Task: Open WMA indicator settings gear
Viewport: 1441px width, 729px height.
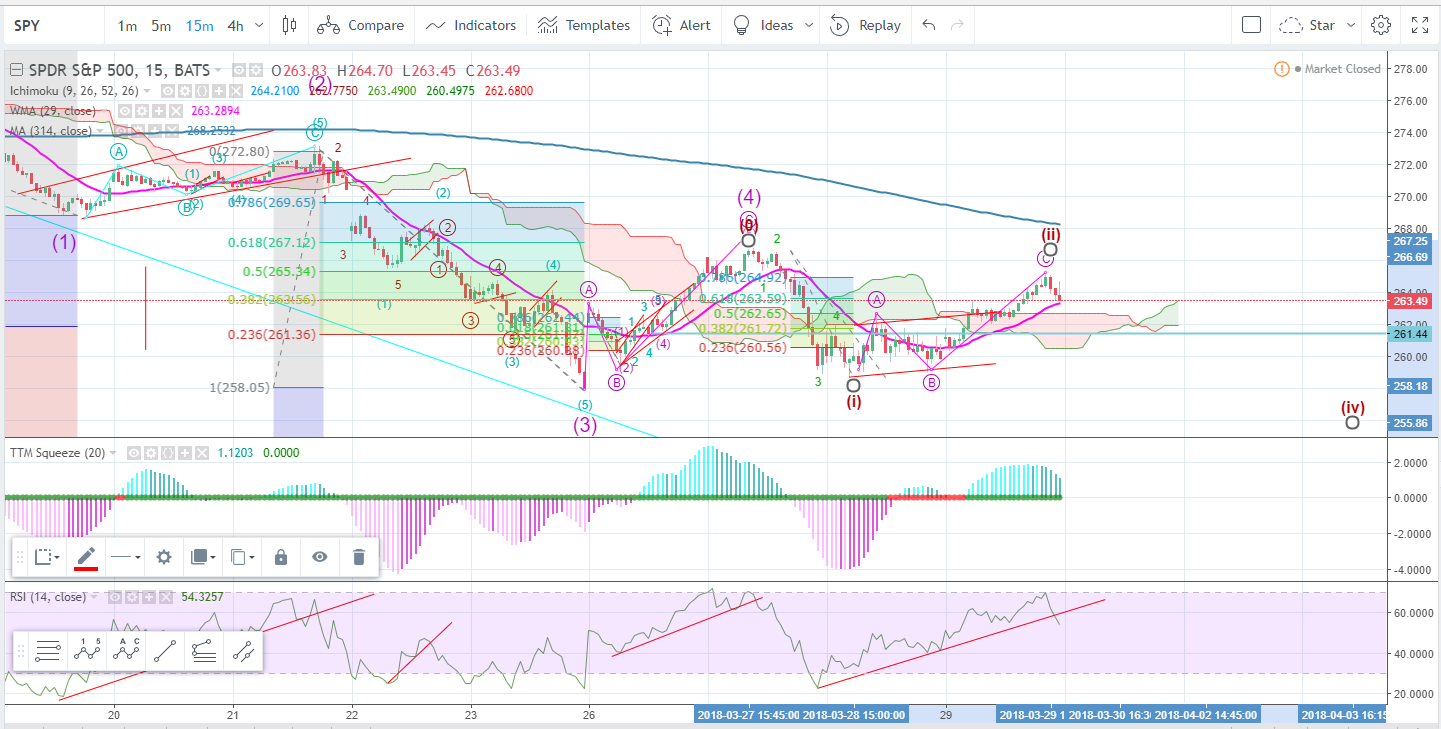Action: [x=142, y=111]
